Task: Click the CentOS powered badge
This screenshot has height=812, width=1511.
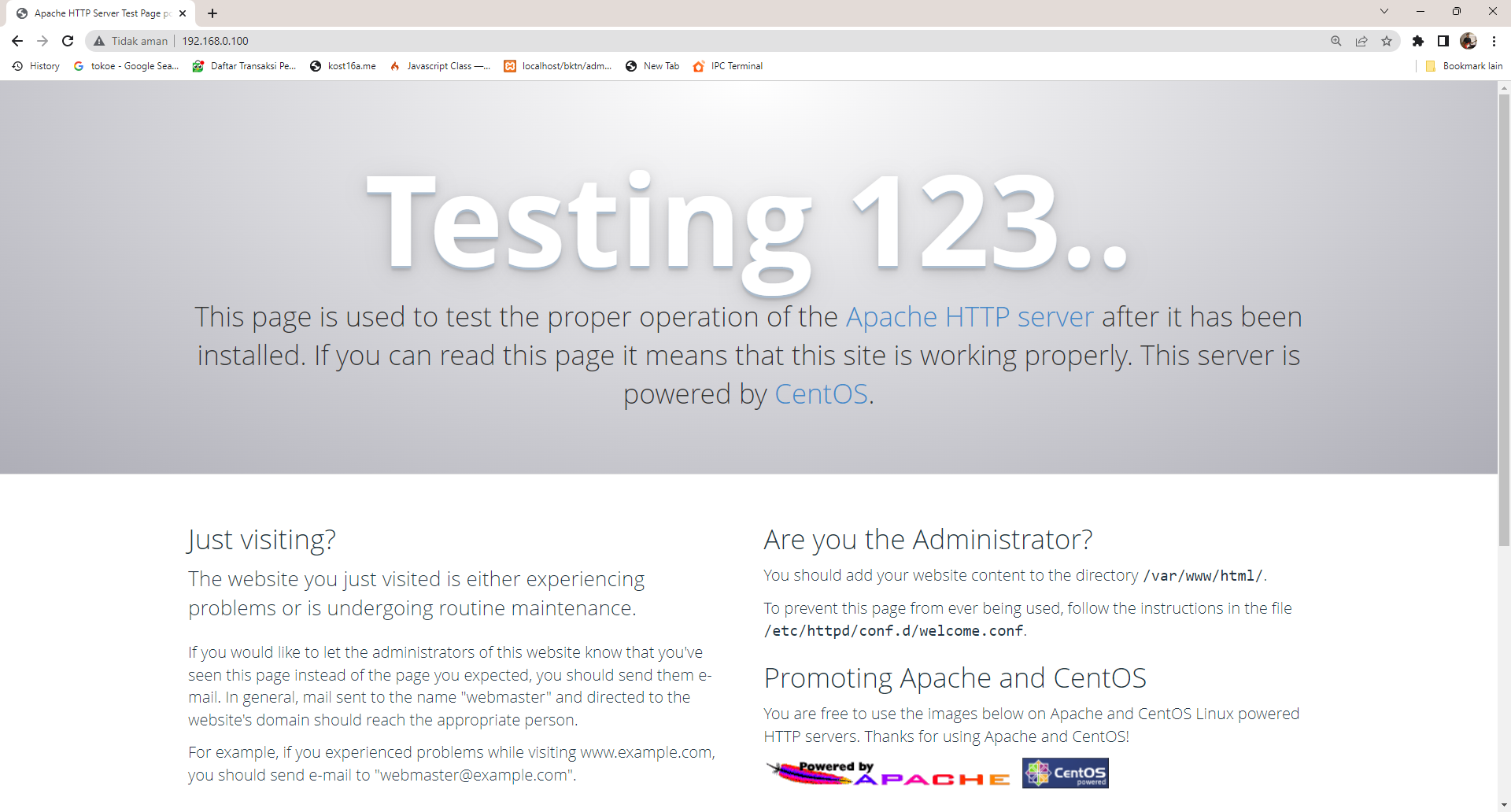Action: (1066, 773)
